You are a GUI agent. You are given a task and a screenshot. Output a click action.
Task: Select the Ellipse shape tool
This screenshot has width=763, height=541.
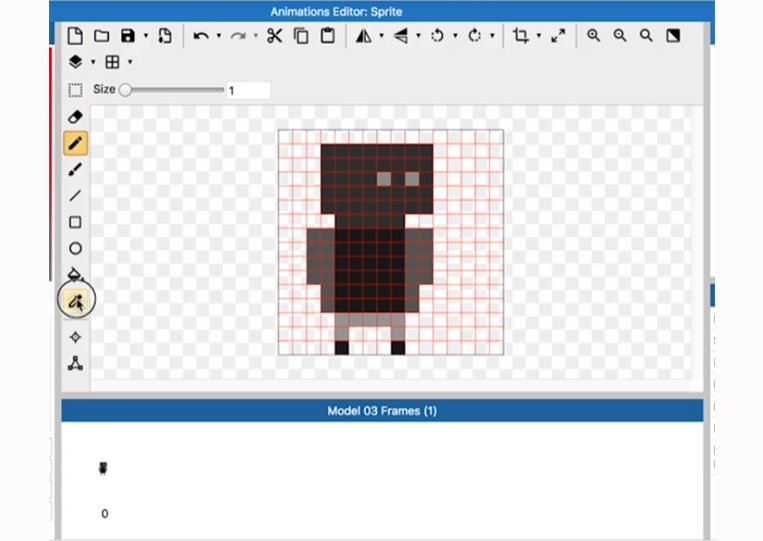(75, 249)
